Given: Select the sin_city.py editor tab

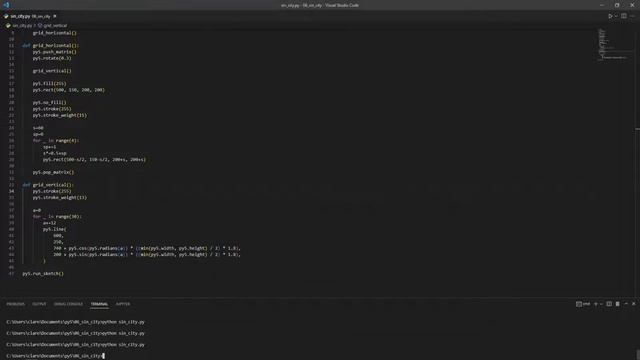Looking at the screenshot, I should pyautogui.click(x=30, y=16).
